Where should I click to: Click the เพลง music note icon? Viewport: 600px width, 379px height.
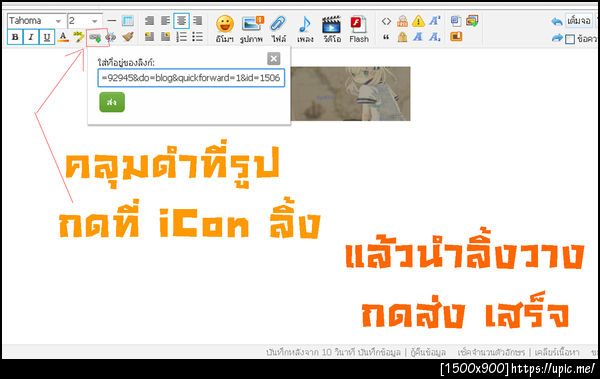click(x=305, y=28)
